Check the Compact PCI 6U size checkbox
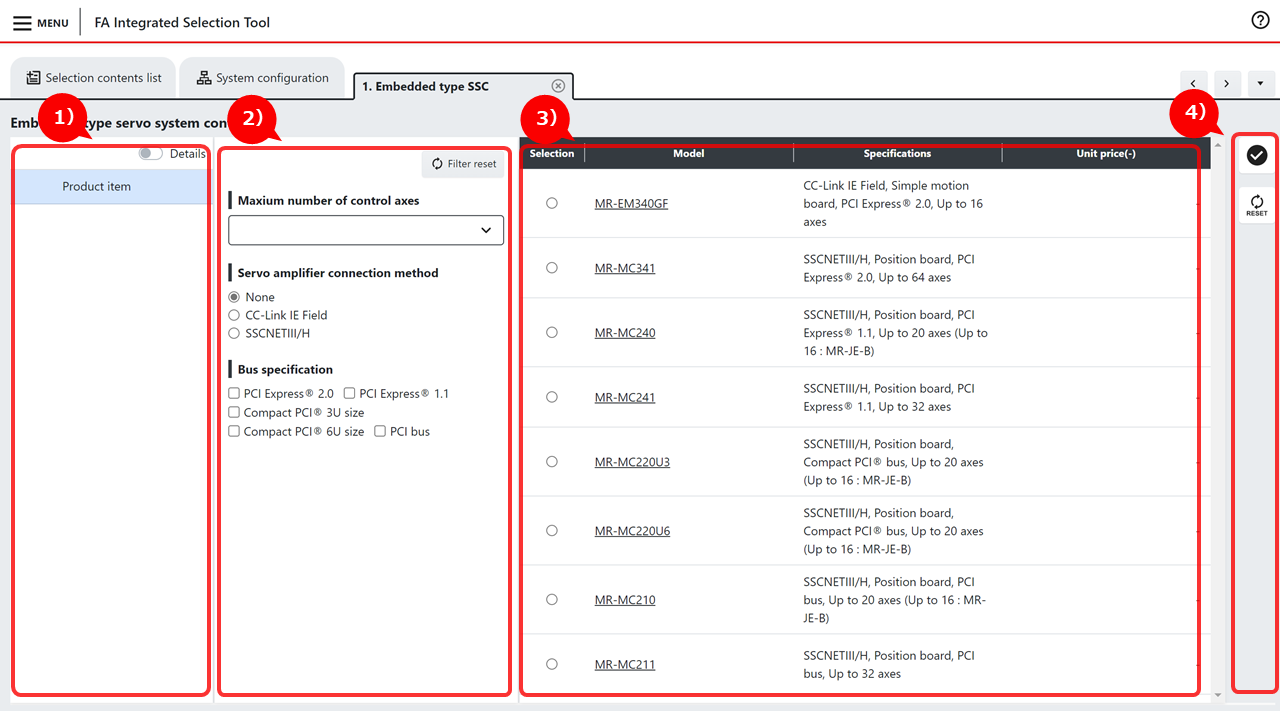 tap(234, 431)
